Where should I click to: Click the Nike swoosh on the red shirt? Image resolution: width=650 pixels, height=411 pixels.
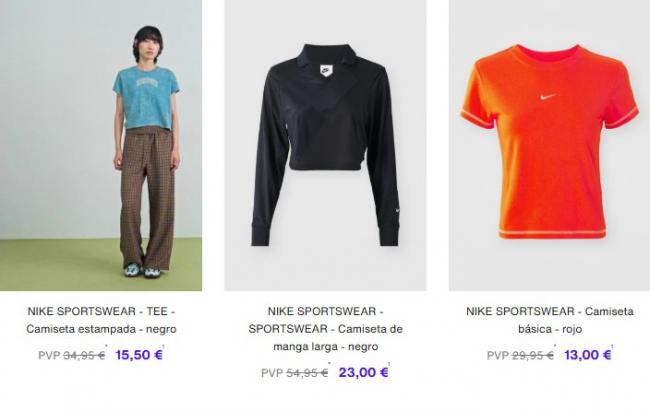pos(548,97)
